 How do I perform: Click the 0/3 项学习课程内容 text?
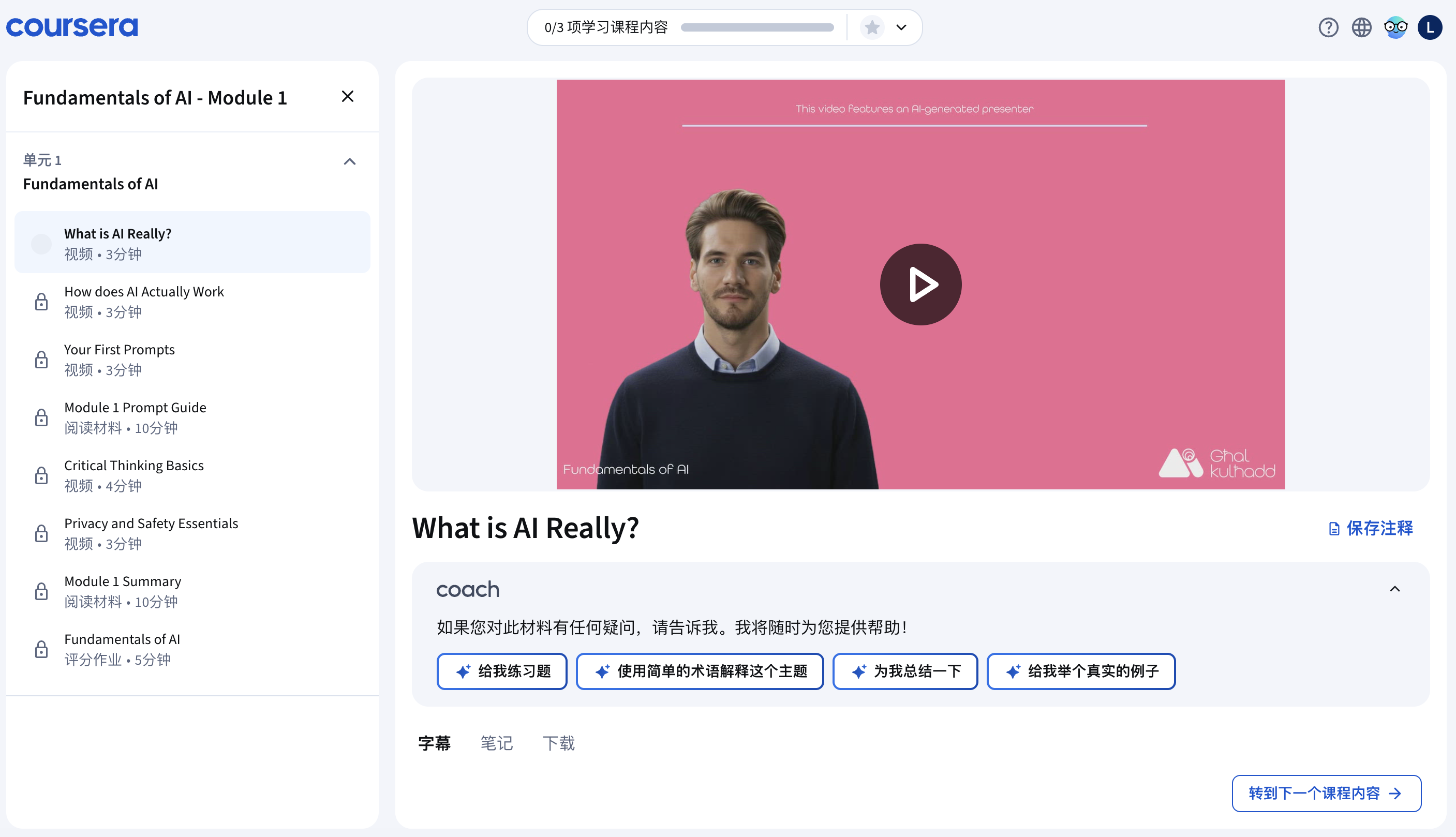click(606, 27)
